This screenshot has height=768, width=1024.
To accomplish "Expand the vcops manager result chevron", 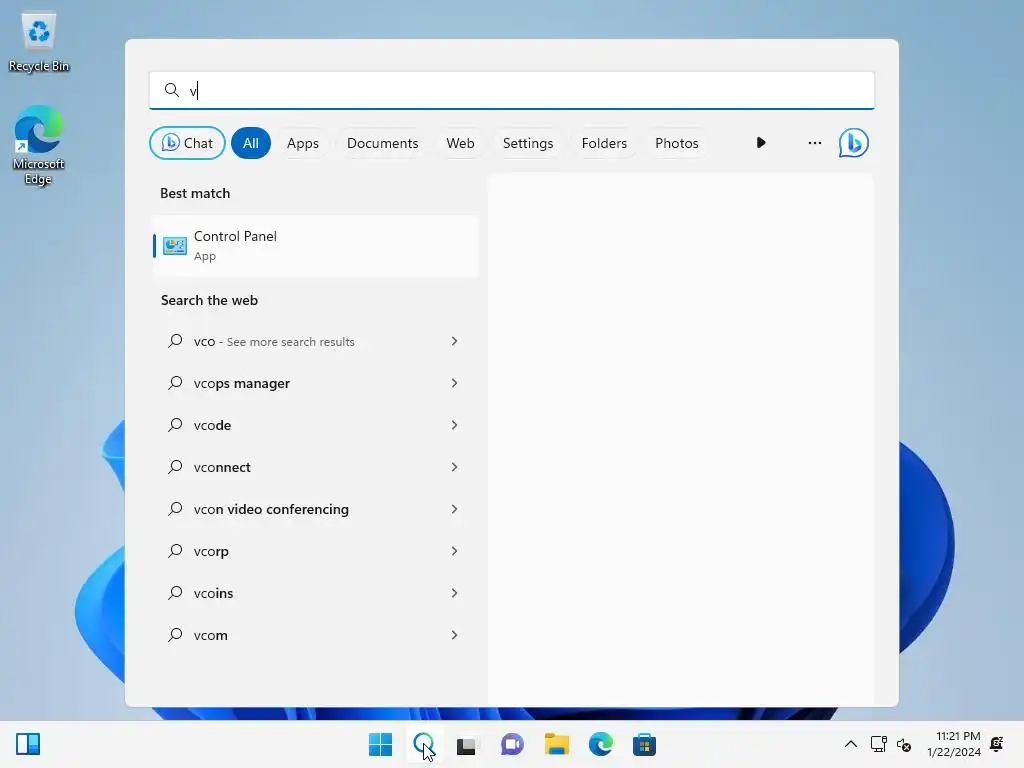I will tap(455, 383).
